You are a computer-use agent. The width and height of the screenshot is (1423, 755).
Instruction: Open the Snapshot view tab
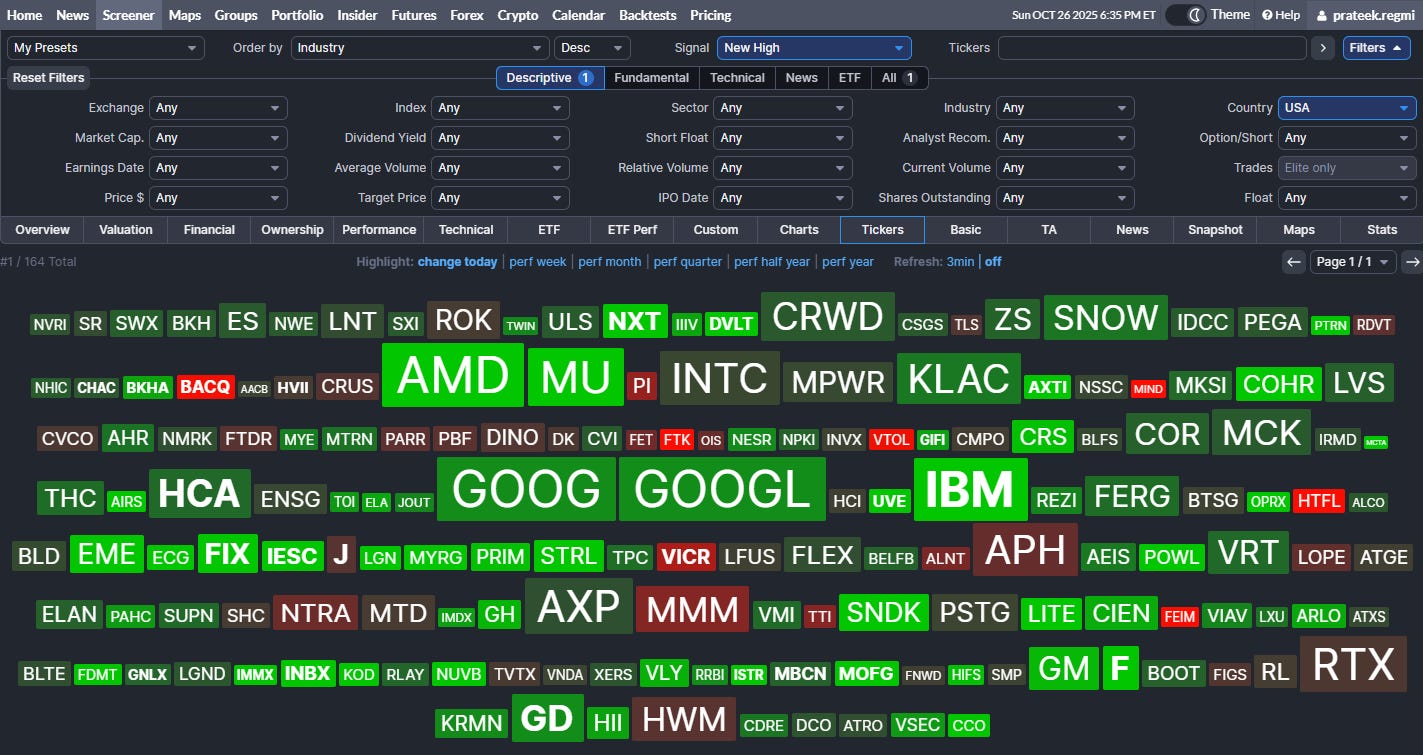(1215, 230)
